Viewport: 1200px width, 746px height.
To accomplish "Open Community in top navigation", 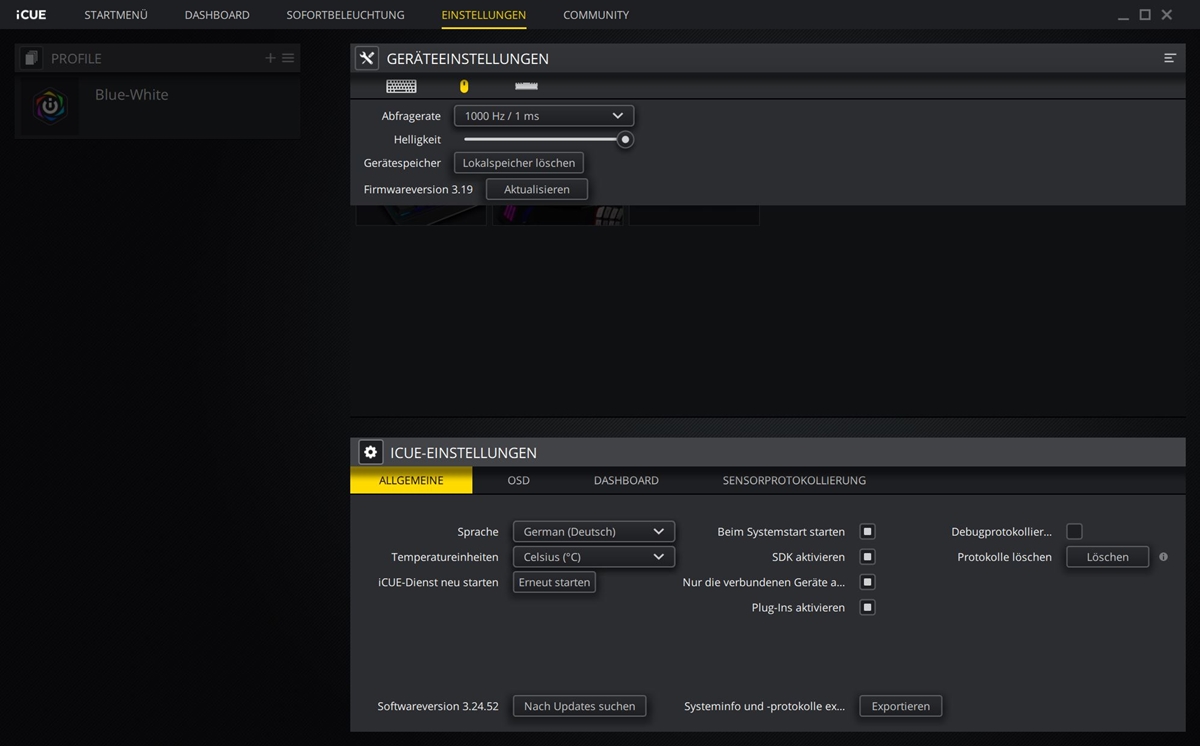I will pyautogui.click(x=596, y=15).
